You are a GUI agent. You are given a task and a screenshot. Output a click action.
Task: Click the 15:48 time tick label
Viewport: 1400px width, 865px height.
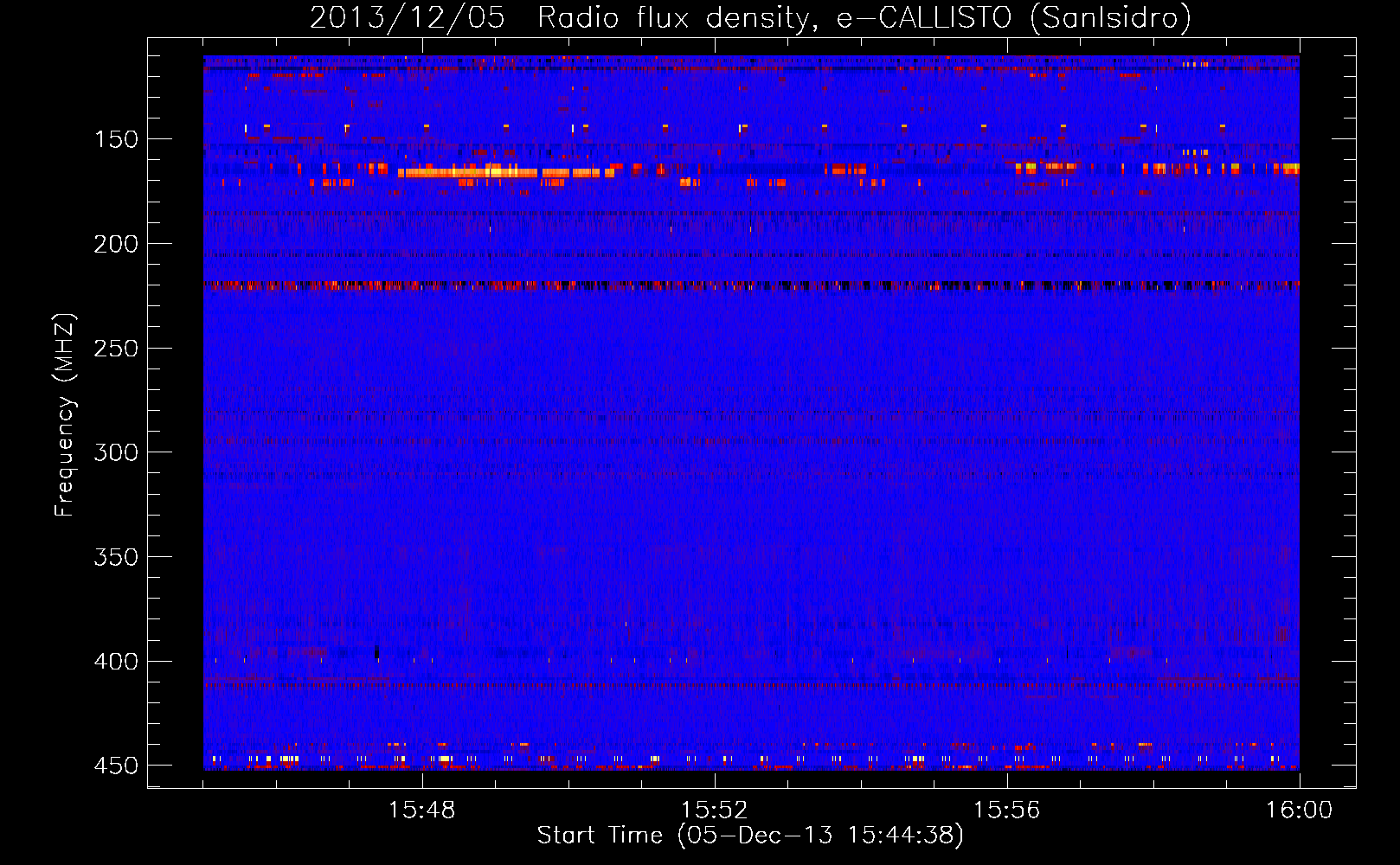tap(421, 811)
